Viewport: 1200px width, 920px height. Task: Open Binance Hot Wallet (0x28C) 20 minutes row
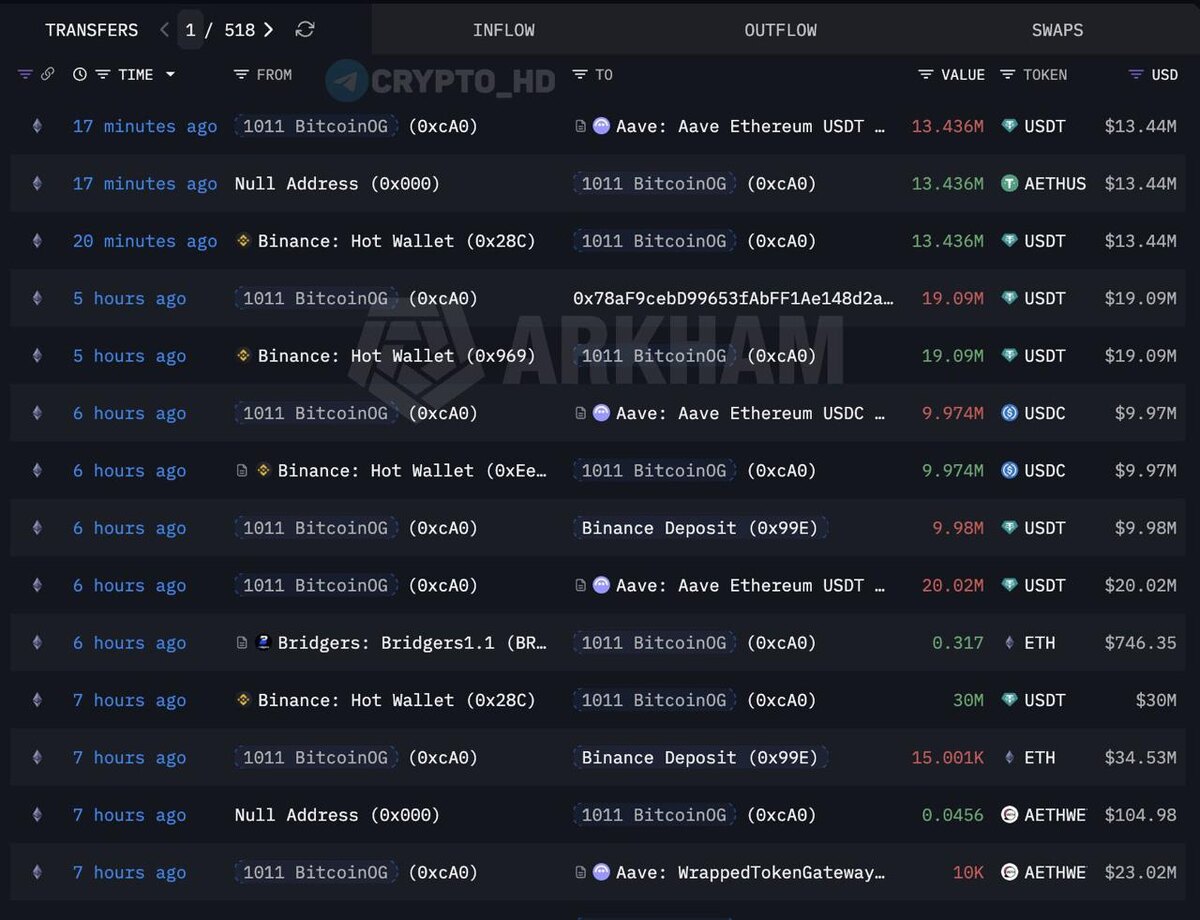[x=397, y=241]
